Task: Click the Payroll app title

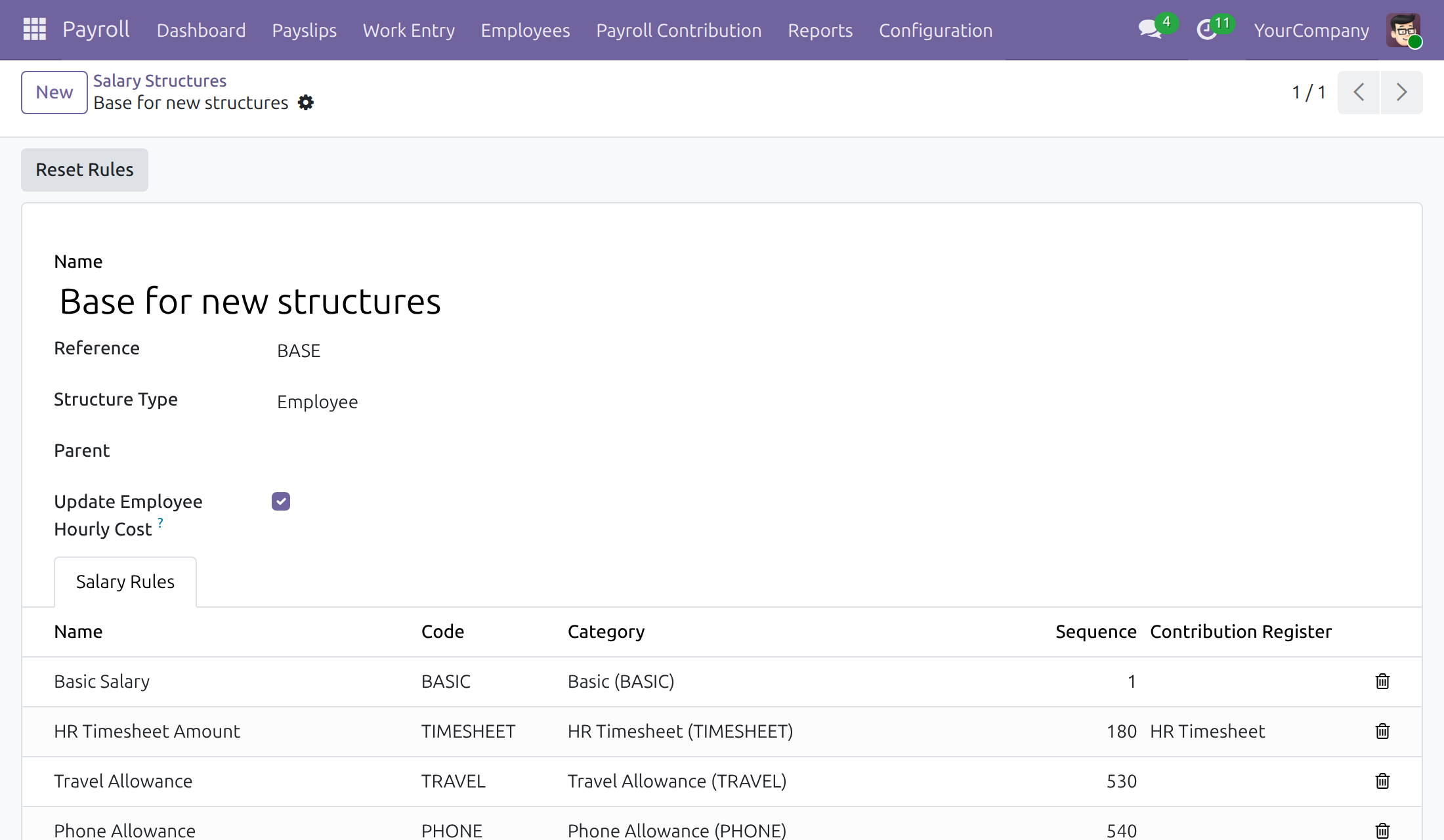Action: (96, 30)
